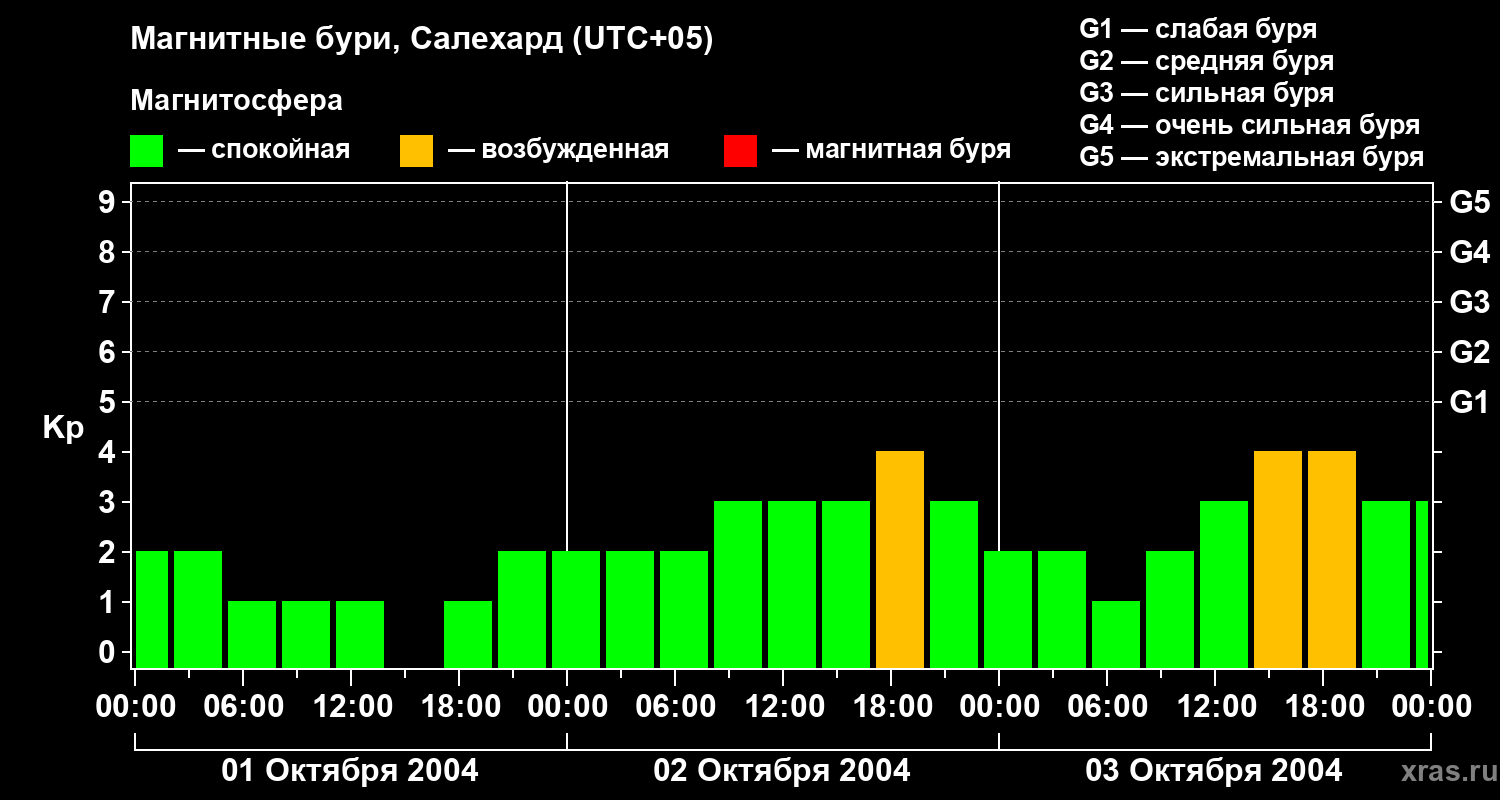This screenshot has width=1500, height=800.
Task: Click the '06:00' time label above 02 Октября
Action: coord(675,707)
